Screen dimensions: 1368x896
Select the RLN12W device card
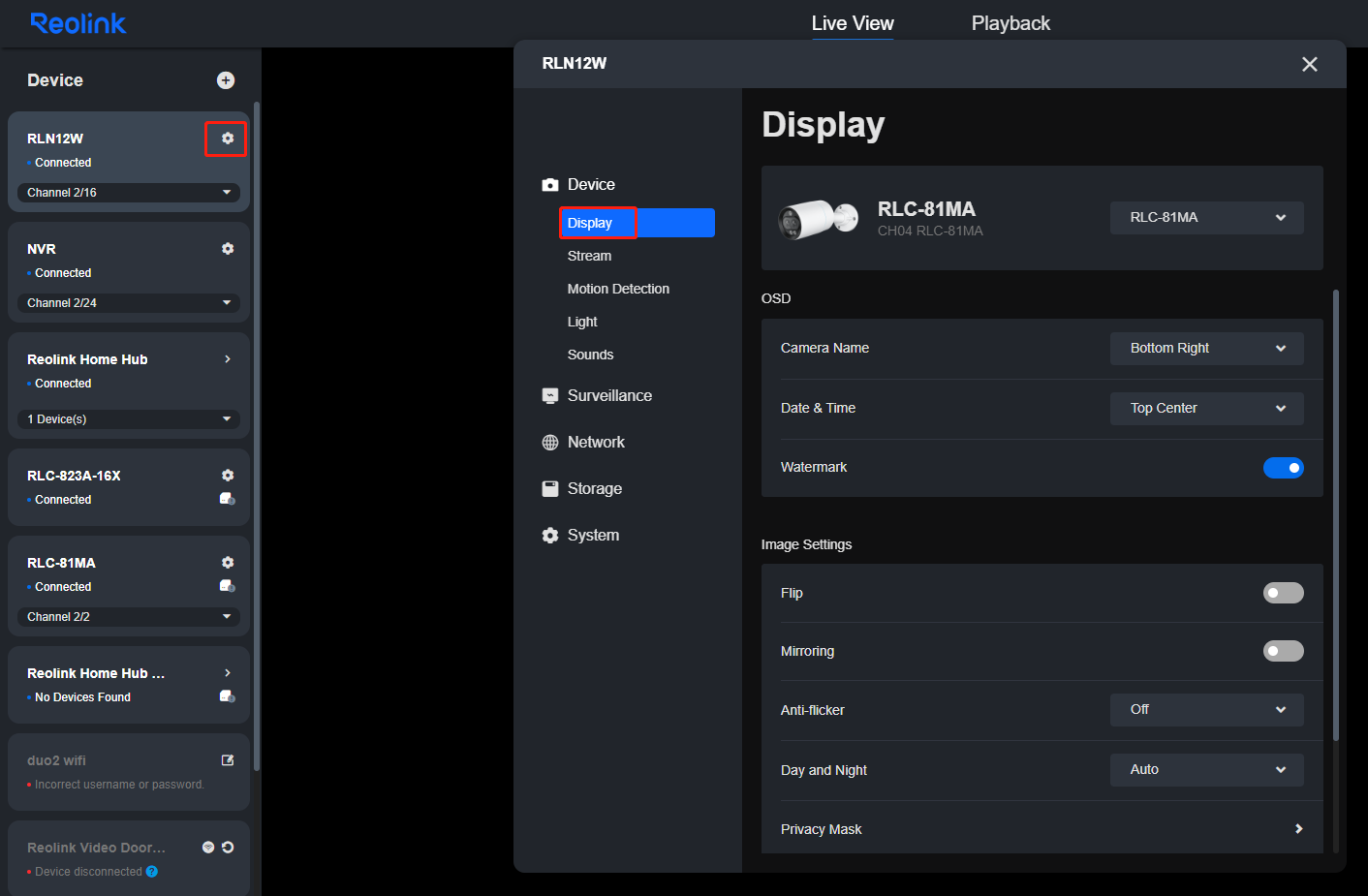[x=129, y=162]
